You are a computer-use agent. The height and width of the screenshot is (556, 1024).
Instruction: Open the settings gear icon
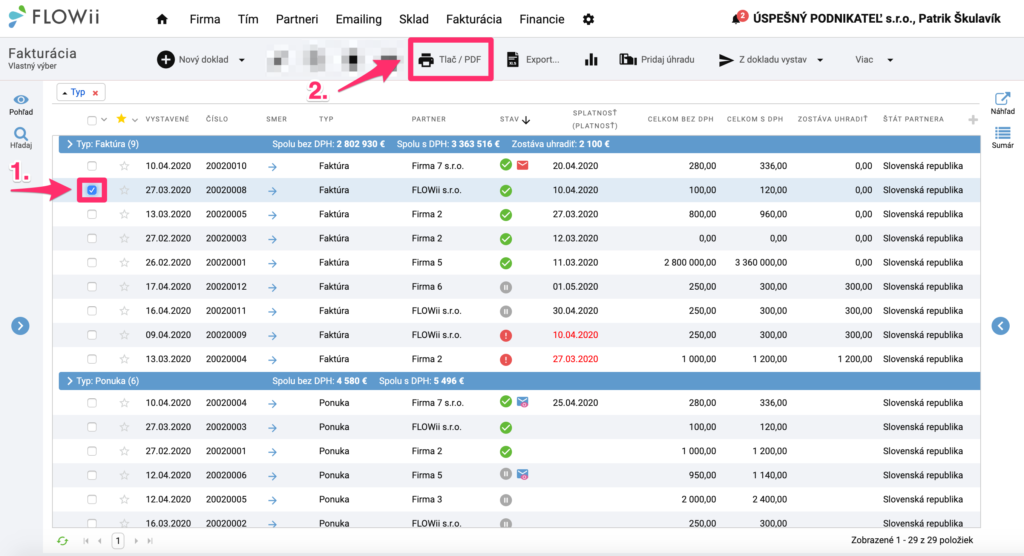(588, 20)
